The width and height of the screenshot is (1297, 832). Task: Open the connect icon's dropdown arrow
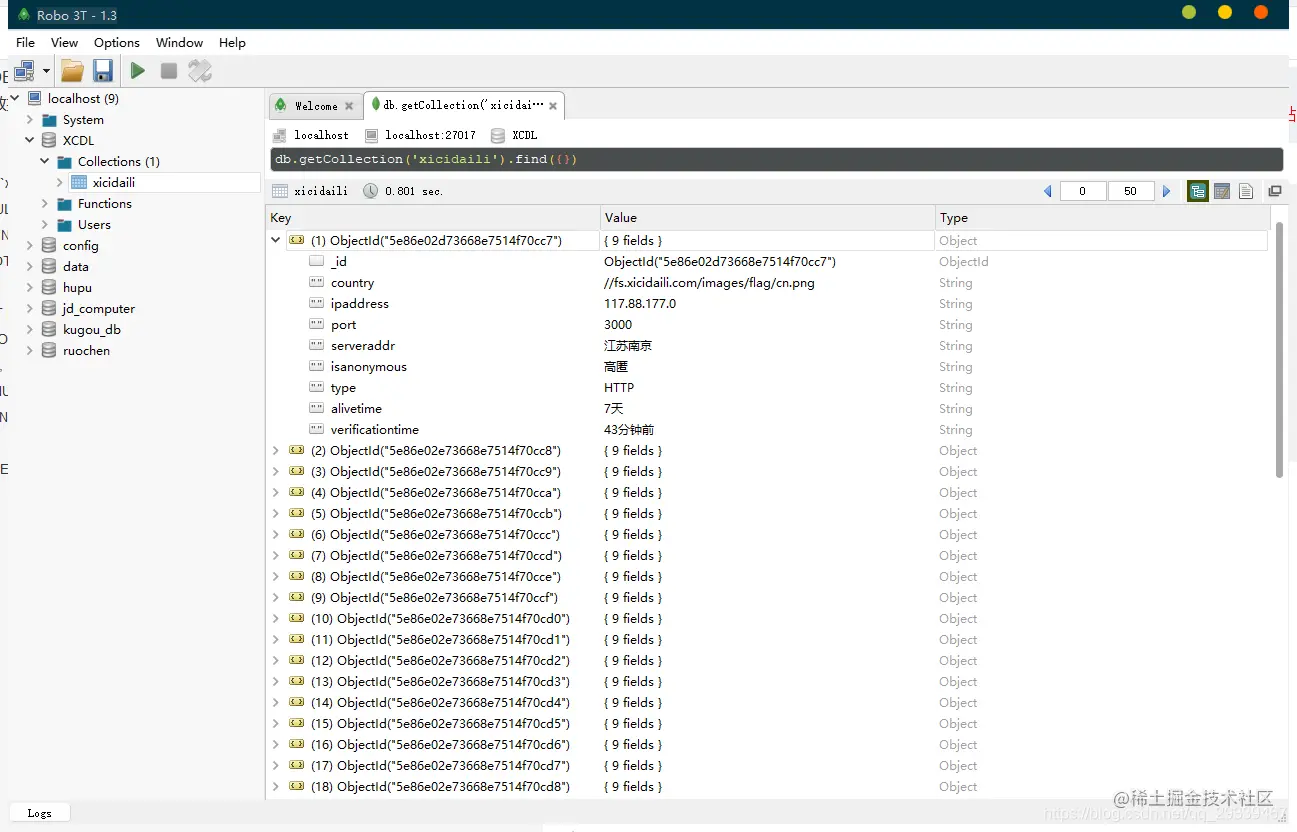click(x=46, y=71)
